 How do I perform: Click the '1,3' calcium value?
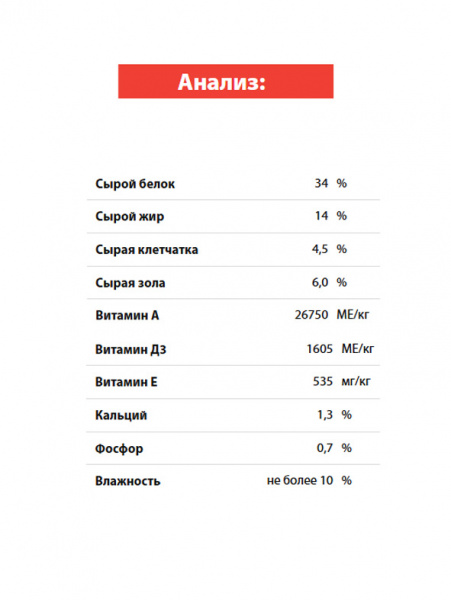[325, 415]
